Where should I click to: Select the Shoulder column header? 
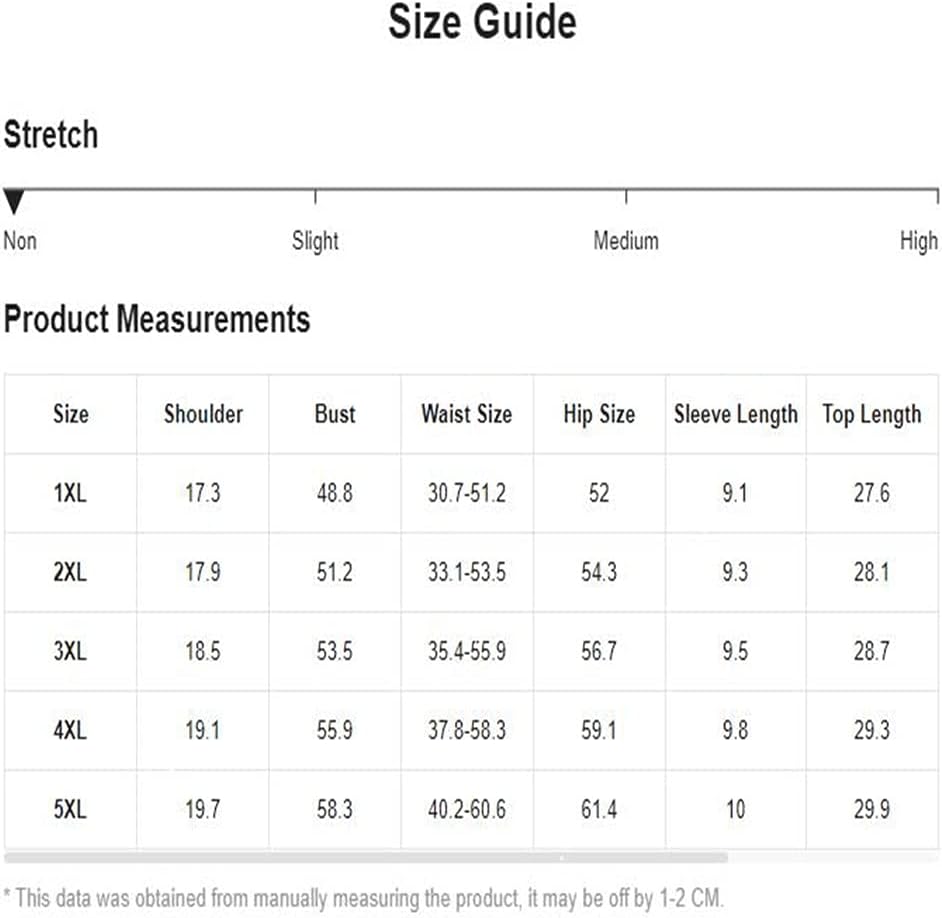coord(203,414)
